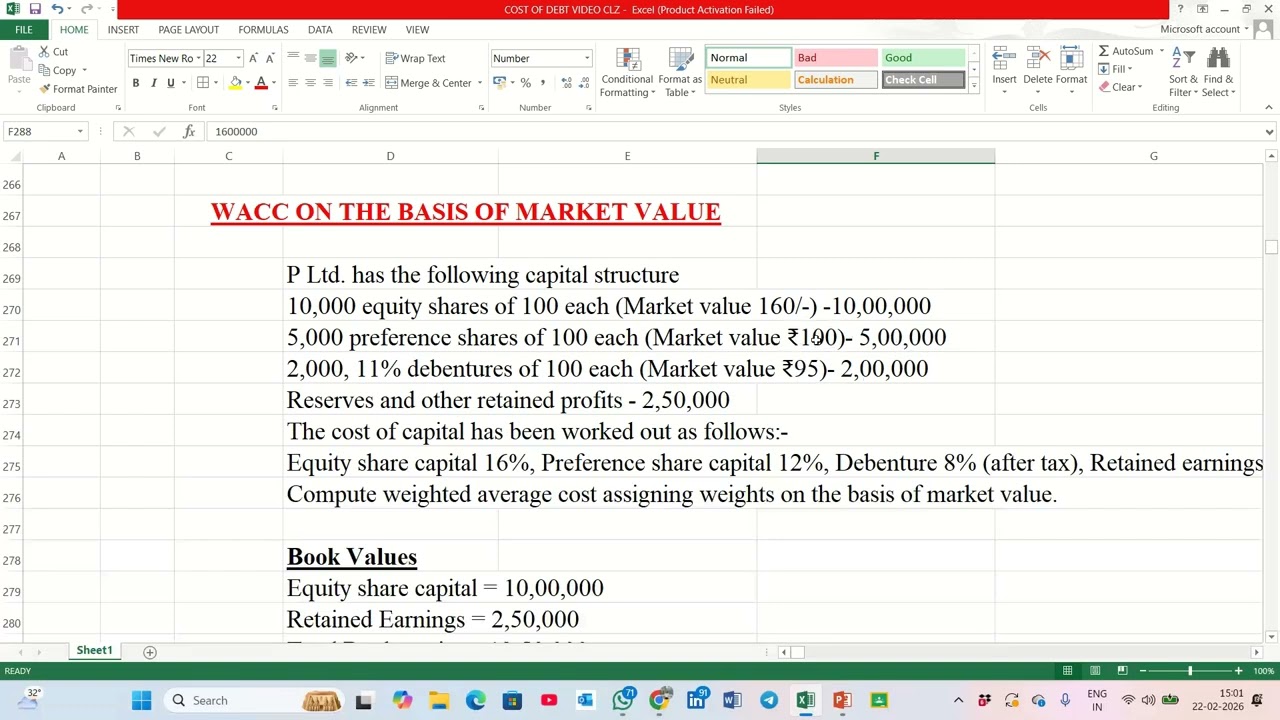Apply cell borders using the Borders icon

coord(203,83)
